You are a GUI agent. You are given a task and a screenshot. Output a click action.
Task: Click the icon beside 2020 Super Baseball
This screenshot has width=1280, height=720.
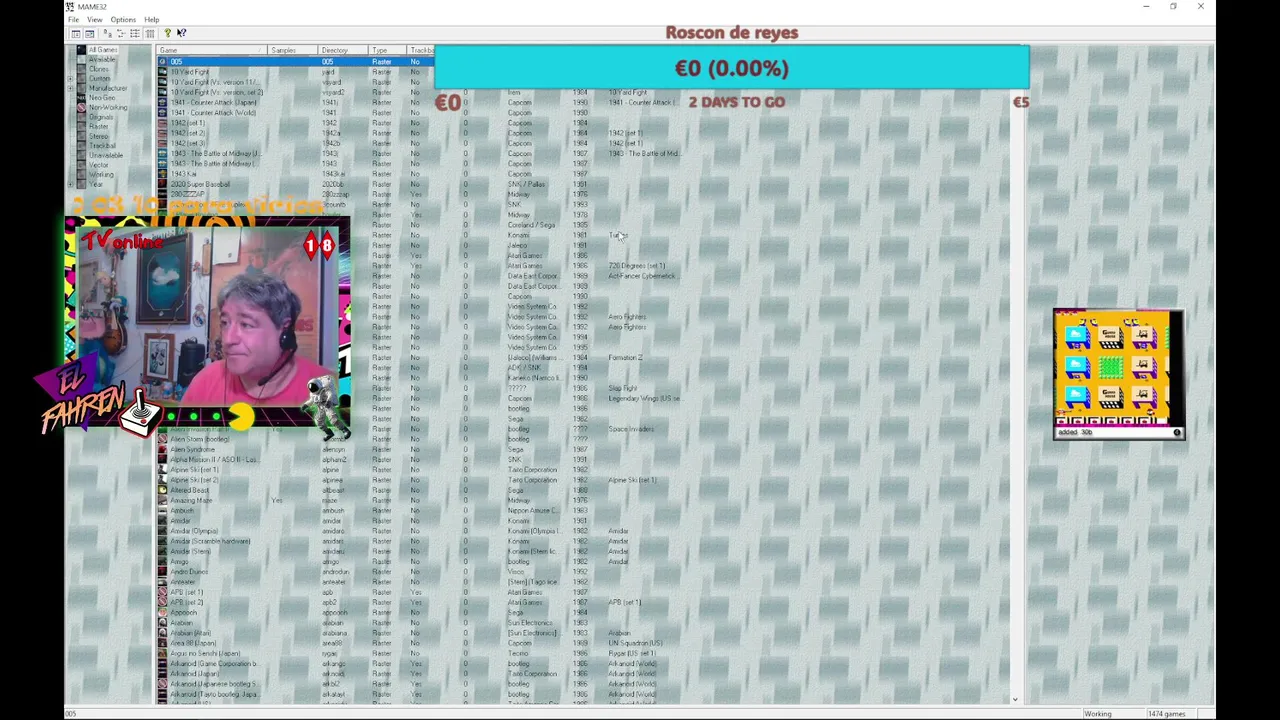pyautogui.click(x=162, y=184)
